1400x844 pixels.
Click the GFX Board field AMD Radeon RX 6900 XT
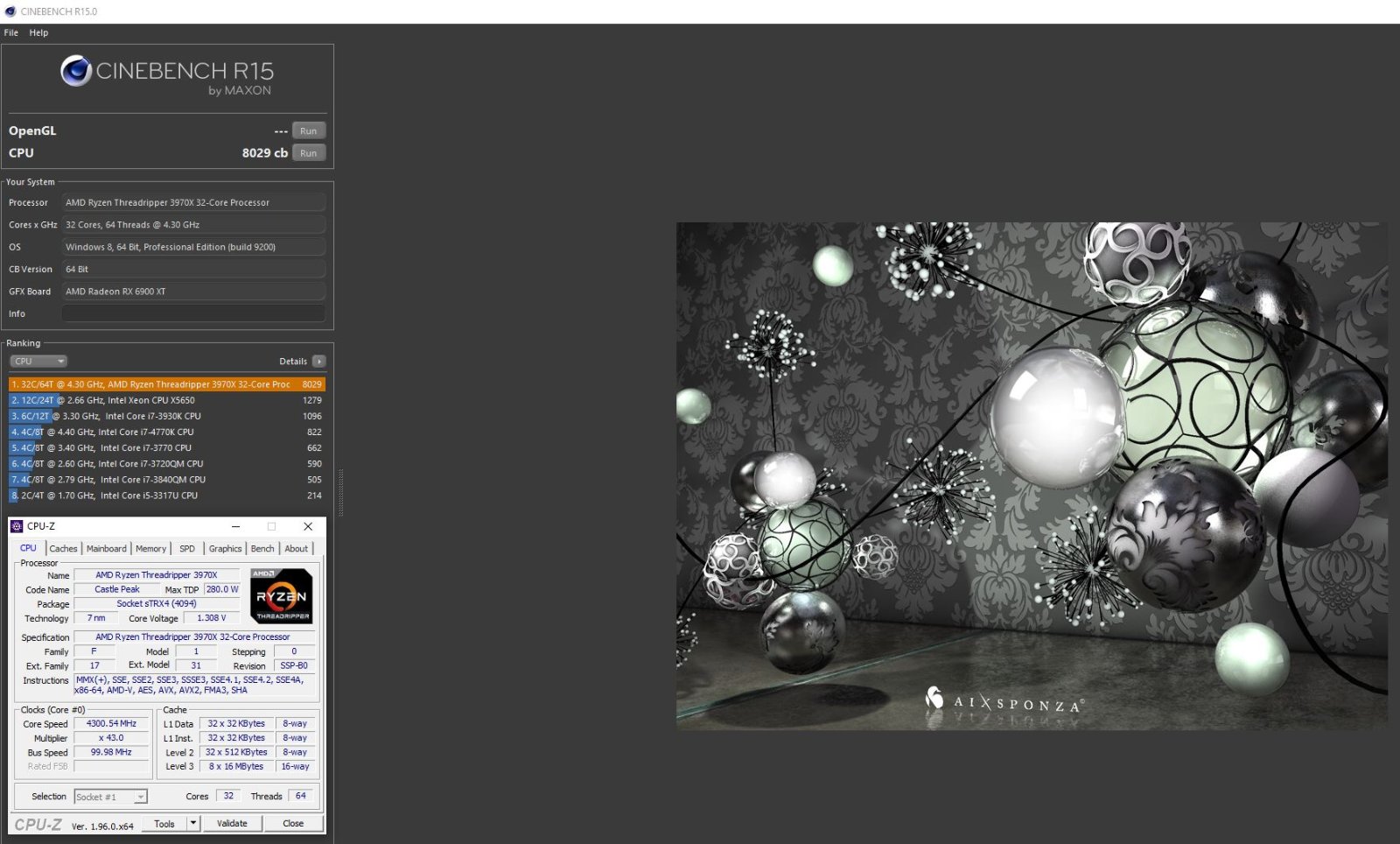click(193, 292)
